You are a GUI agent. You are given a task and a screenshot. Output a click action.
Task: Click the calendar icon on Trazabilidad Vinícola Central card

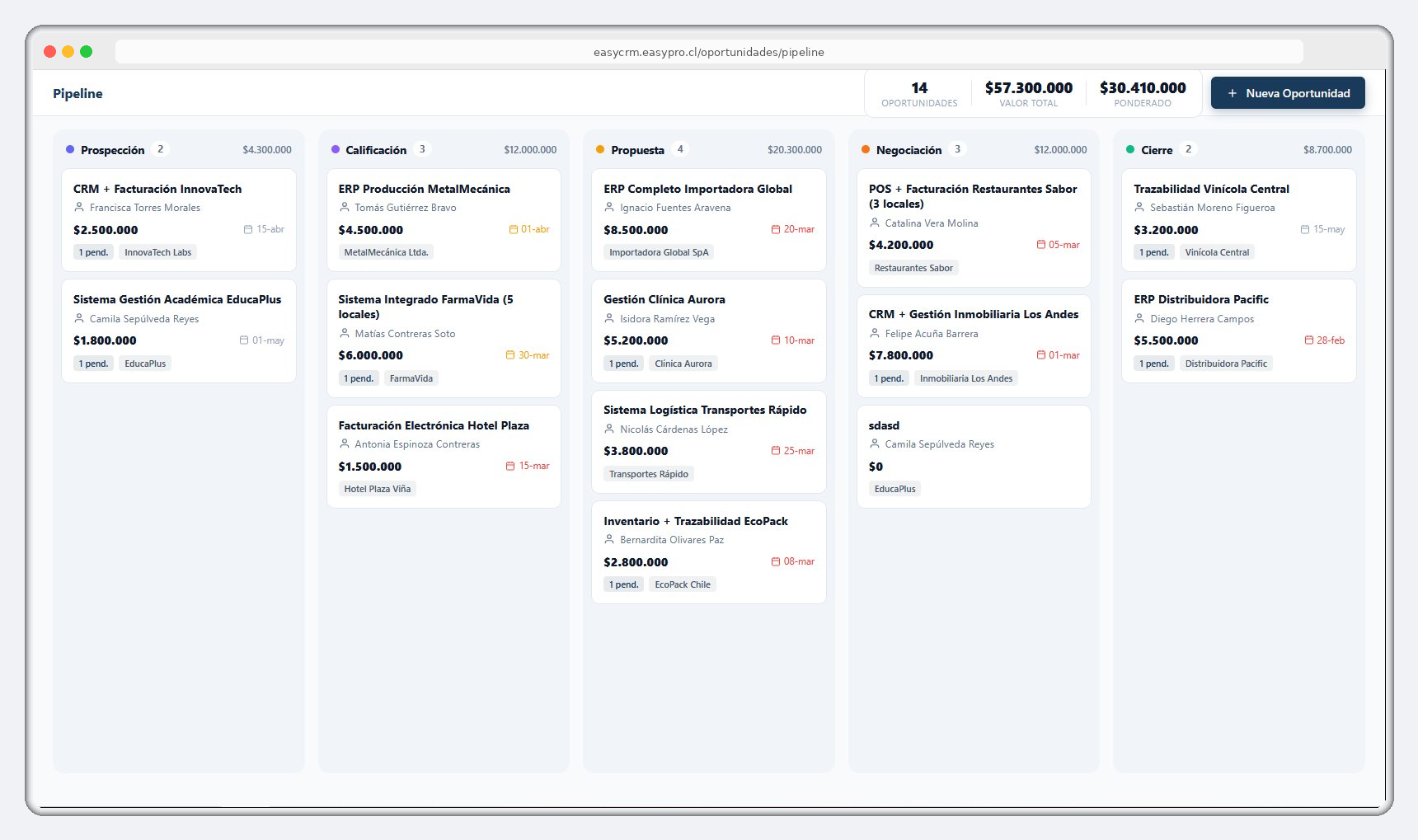coord(1305,229)
